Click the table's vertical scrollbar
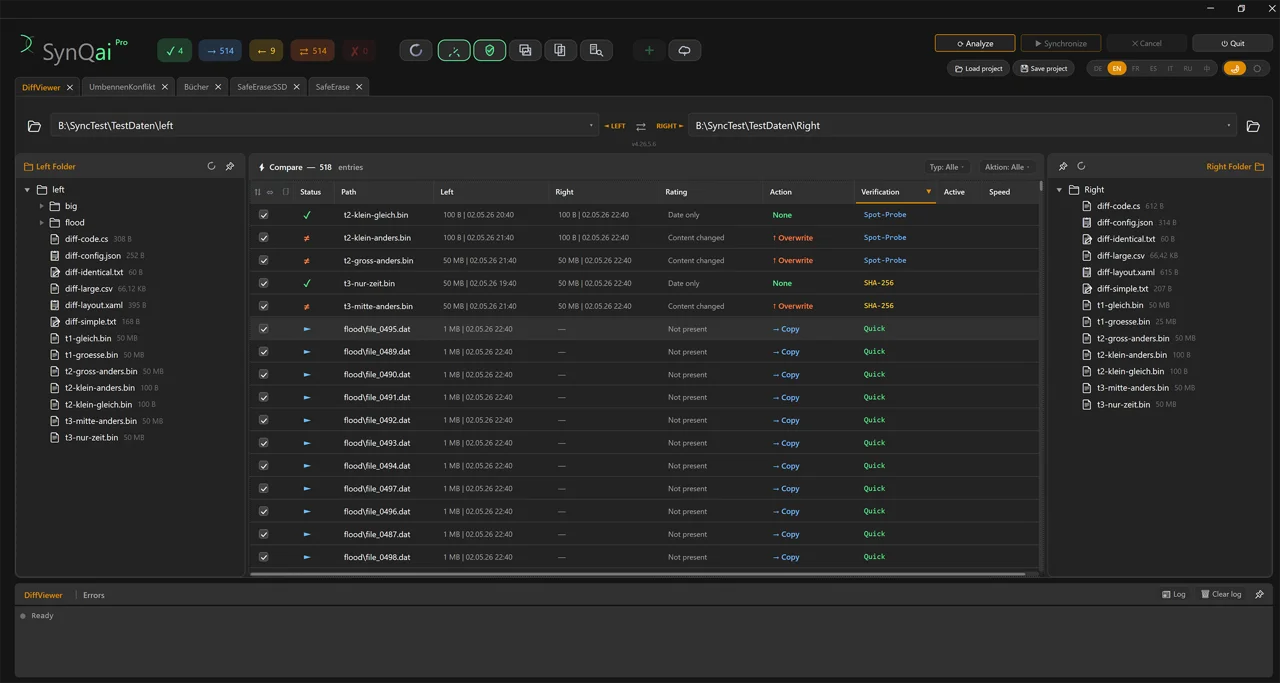 1041,187
